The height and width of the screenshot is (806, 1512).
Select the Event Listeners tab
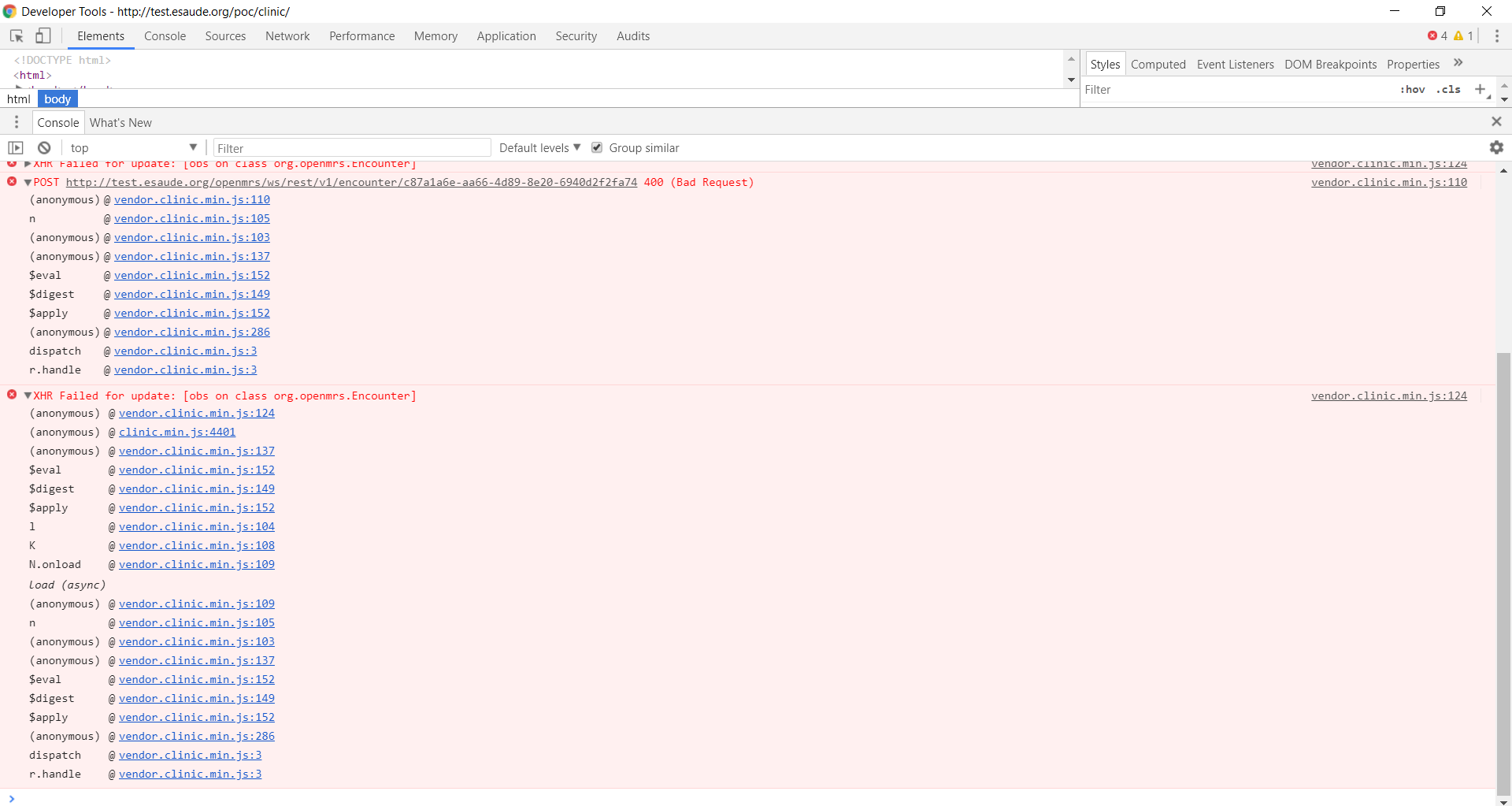pos(1236,65)
